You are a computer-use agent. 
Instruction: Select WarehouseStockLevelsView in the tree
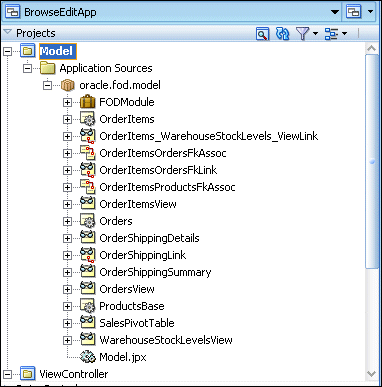click(166, 340)
